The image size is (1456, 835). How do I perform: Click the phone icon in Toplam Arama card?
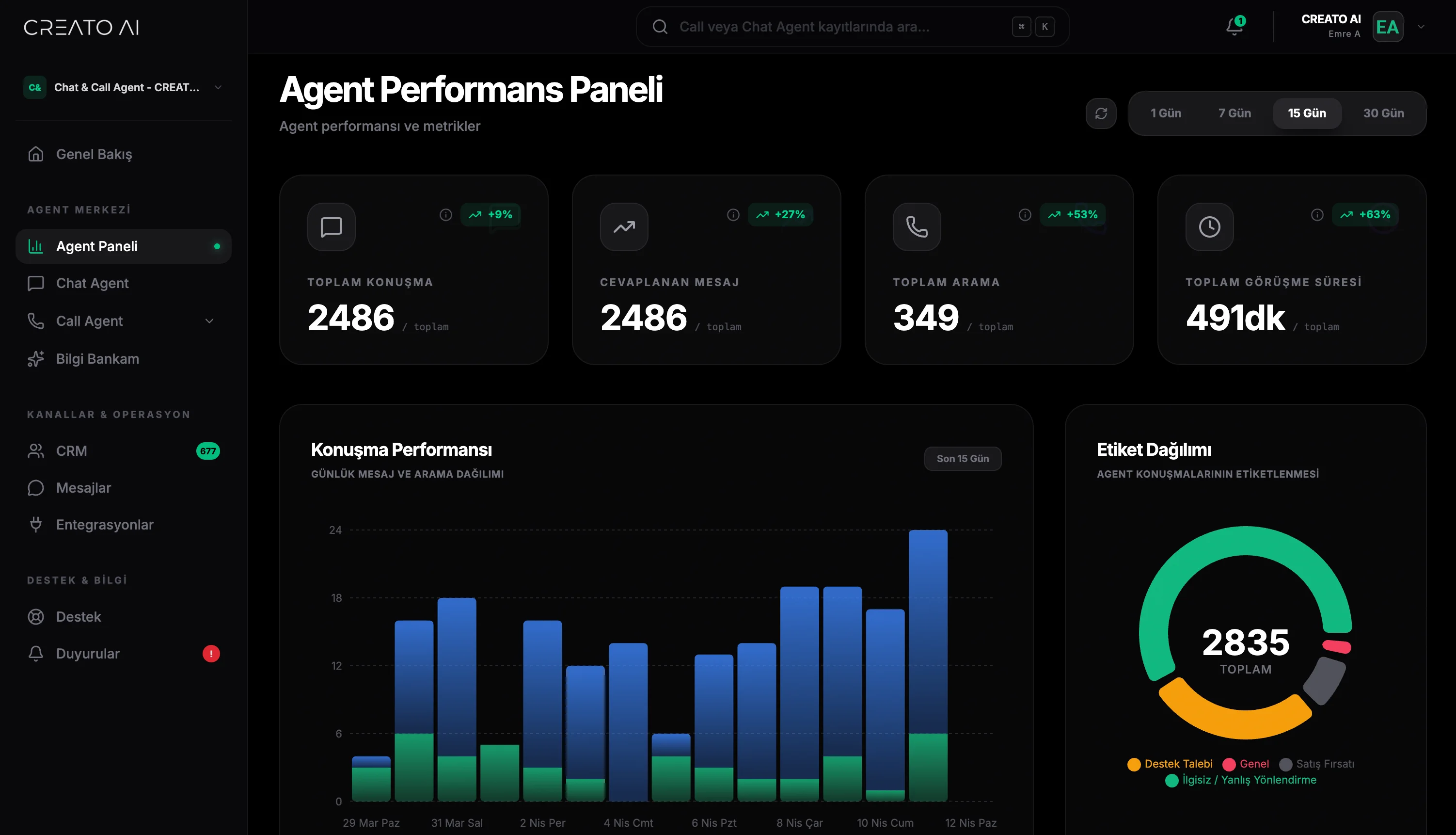tap(917, 226)
